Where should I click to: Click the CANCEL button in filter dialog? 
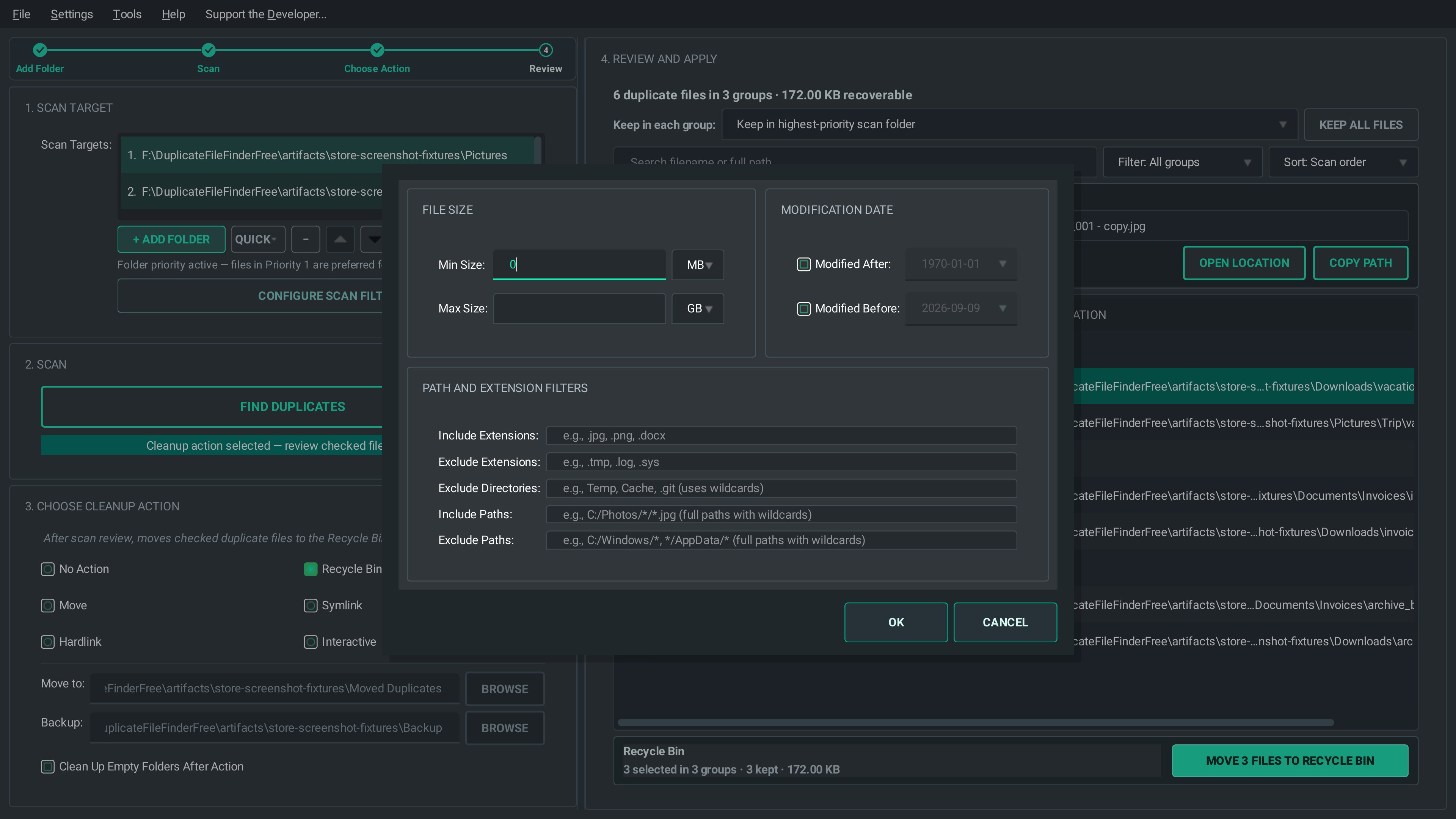(1005, 622)
